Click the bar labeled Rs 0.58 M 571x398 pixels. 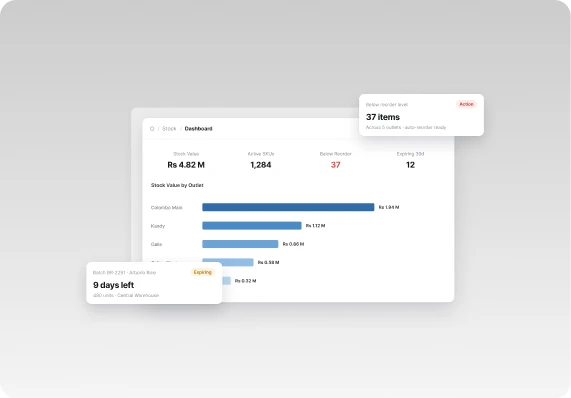[228, 262]
